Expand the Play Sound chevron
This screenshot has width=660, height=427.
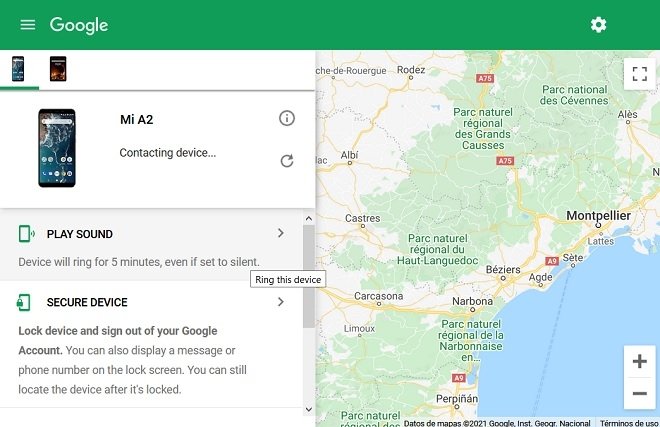coord(281,233)
